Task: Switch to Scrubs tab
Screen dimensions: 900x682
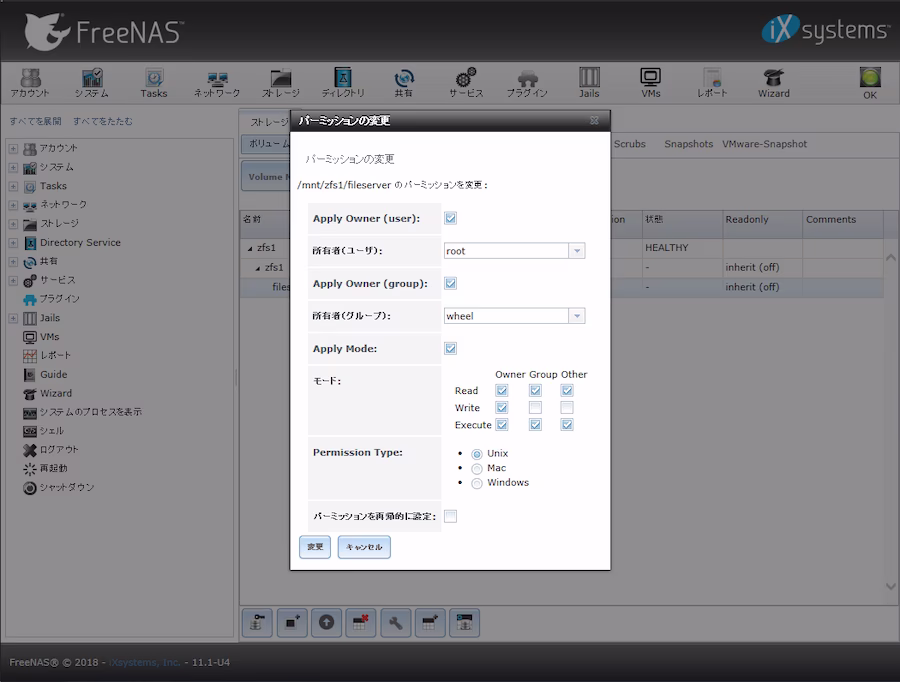Action: pyautogui.click(x=630, y=144)
